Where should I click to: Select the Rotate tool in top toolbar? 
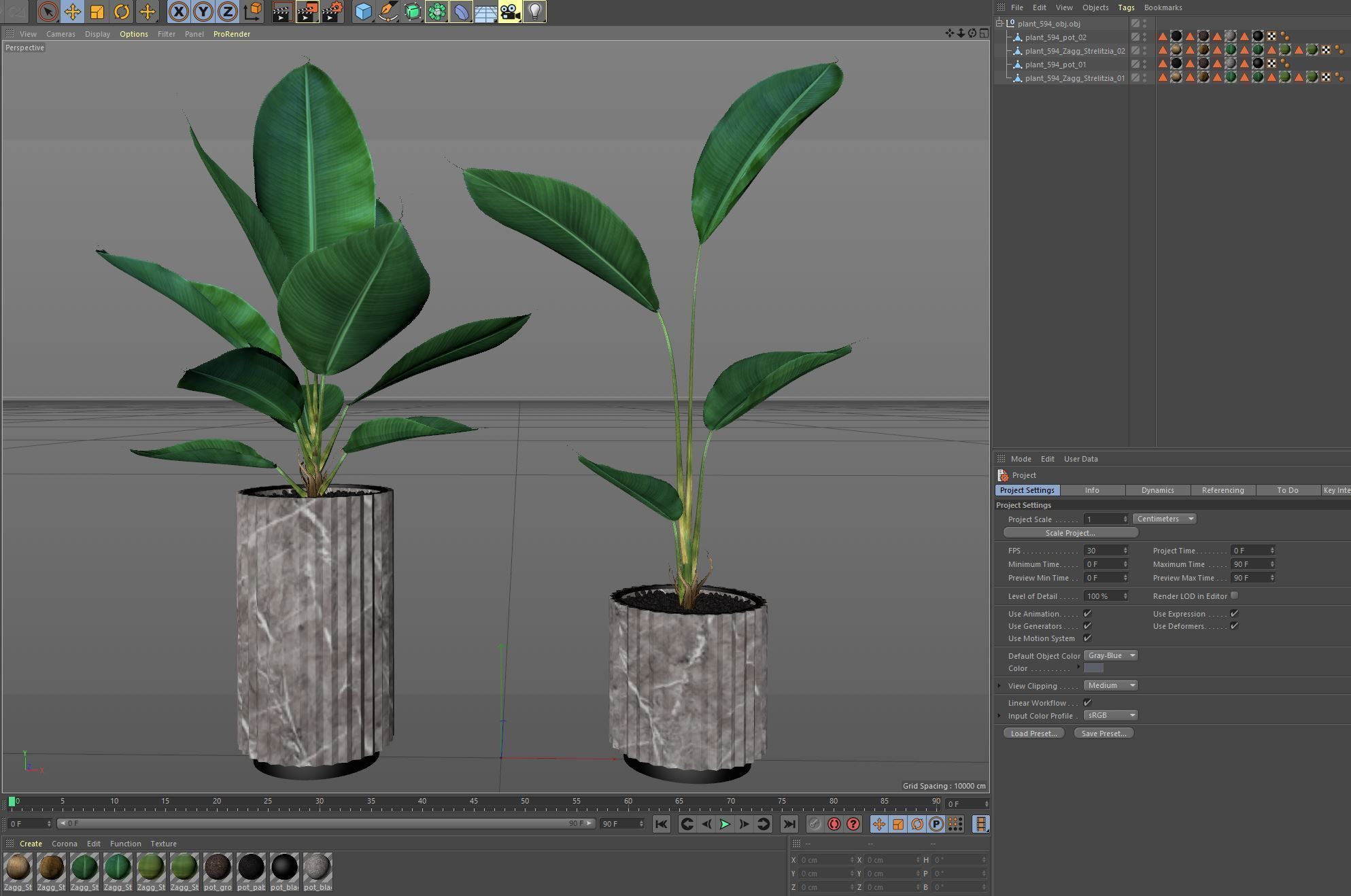coord(122,12)
